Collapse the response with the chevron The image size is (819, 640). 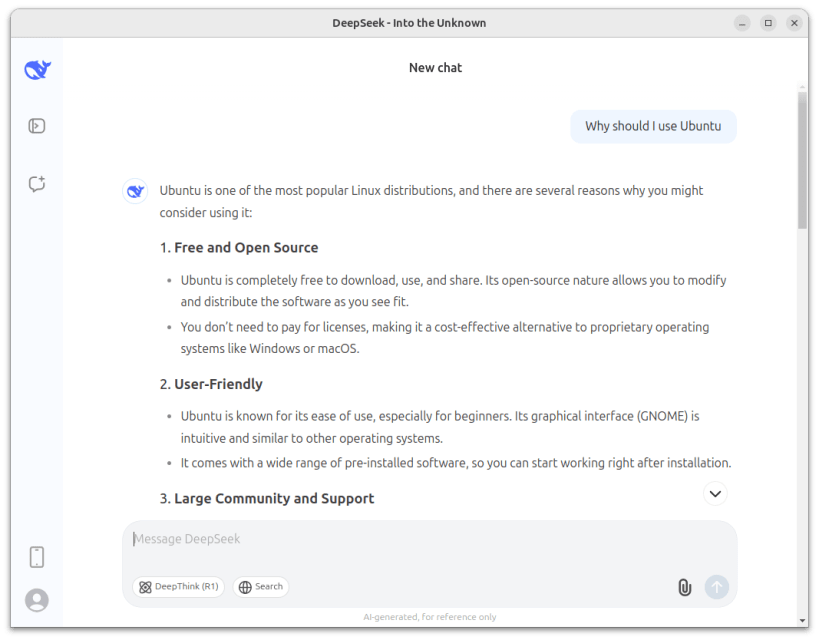(715, 493)
